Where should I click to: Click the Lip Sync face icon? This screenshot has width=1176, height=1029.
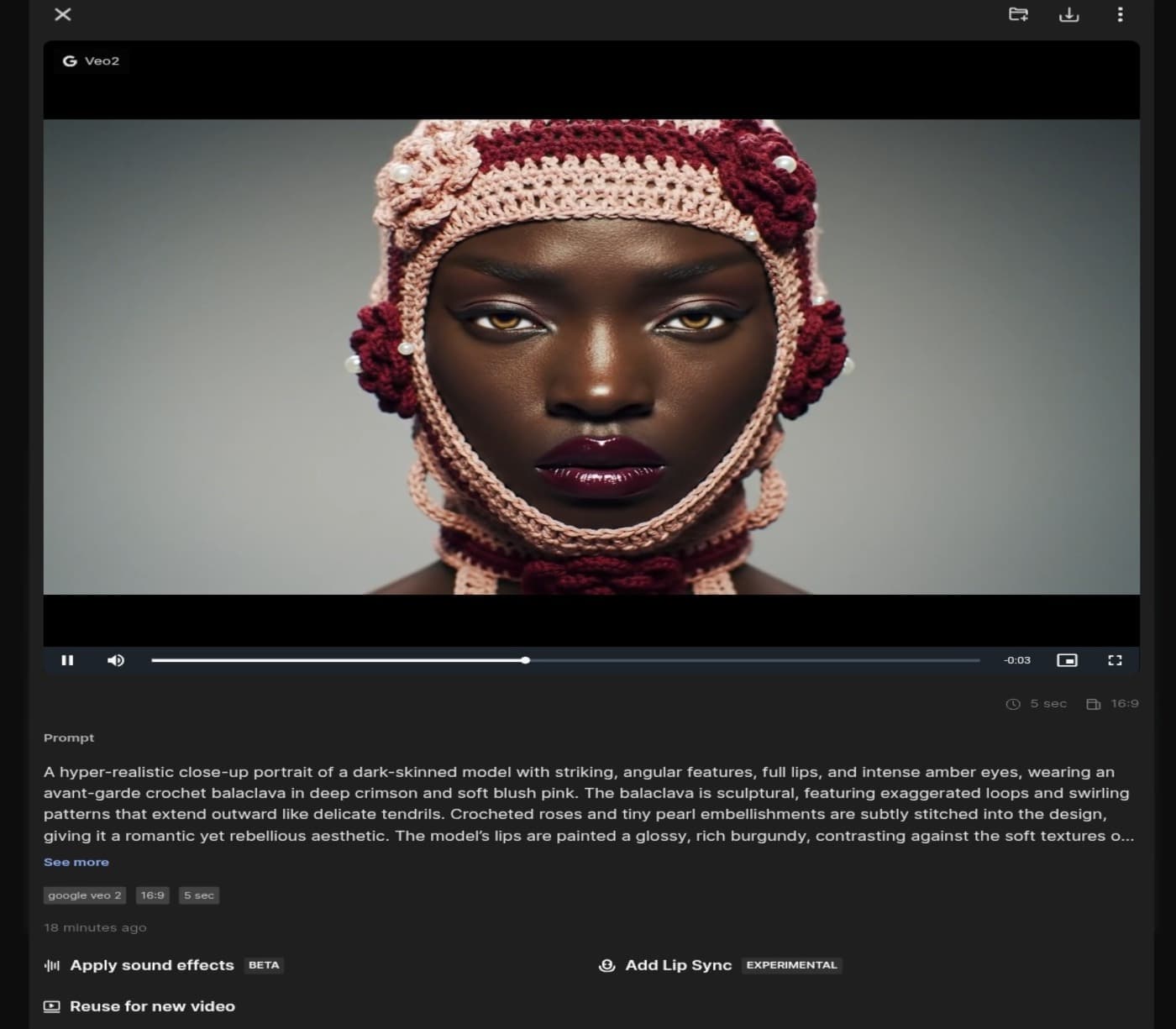[606, 965]
